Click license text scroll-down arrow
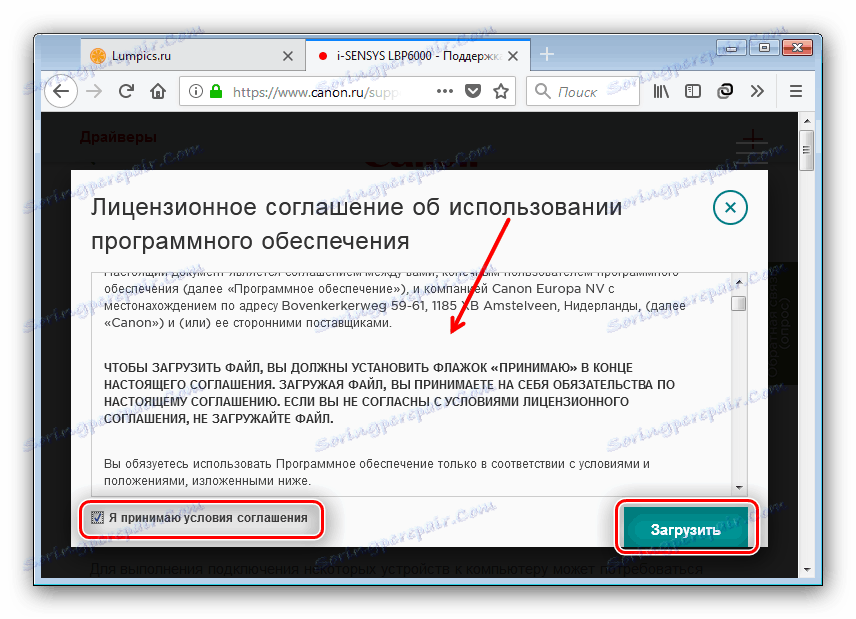Viewport: 856px width, 619px height. [x=739, y=487]
